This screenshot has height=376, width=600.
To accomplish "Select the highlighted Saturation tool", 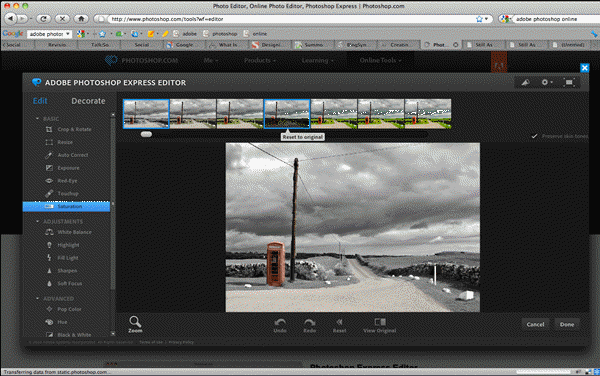I will coord(66,207).
